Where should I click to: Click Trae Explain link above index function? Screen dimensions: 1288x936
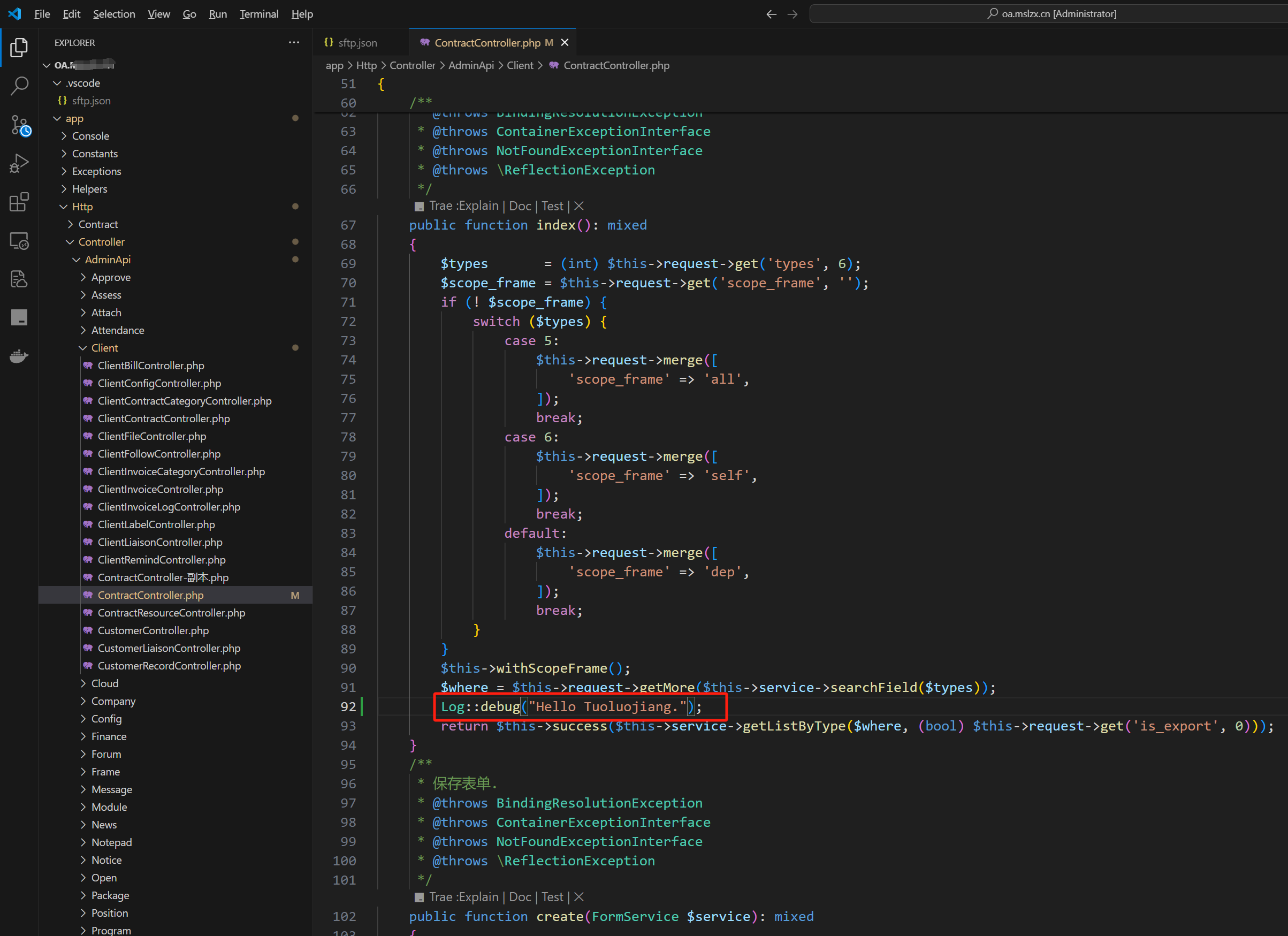(x=463, y=206)
